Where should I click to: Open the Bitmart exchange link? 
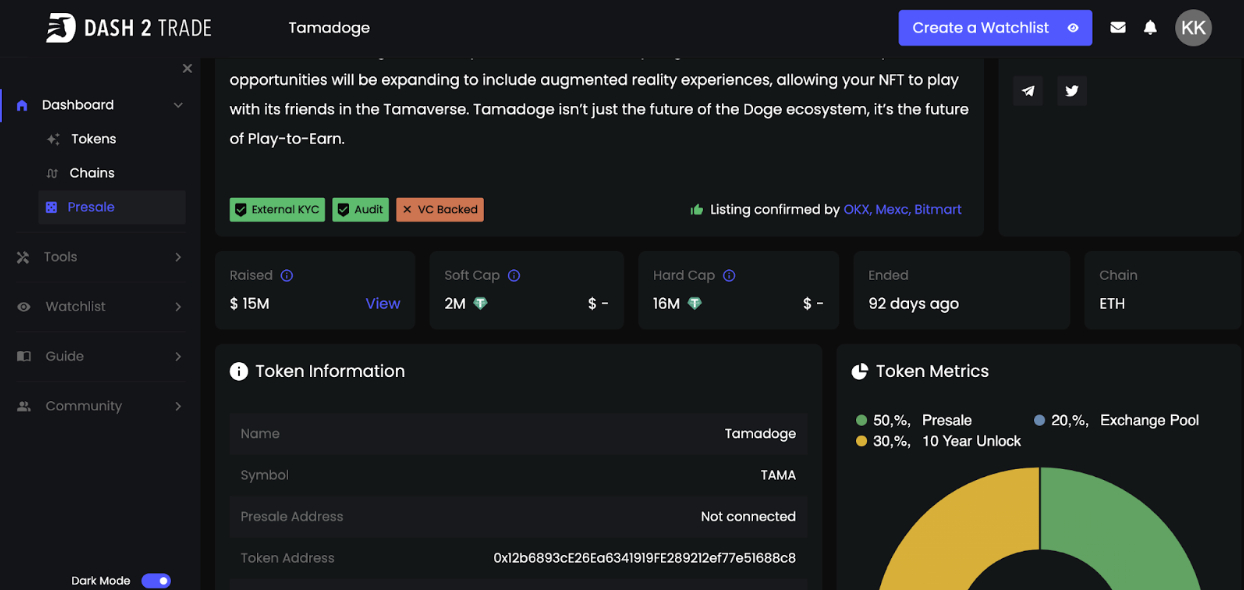coord(938,210)
